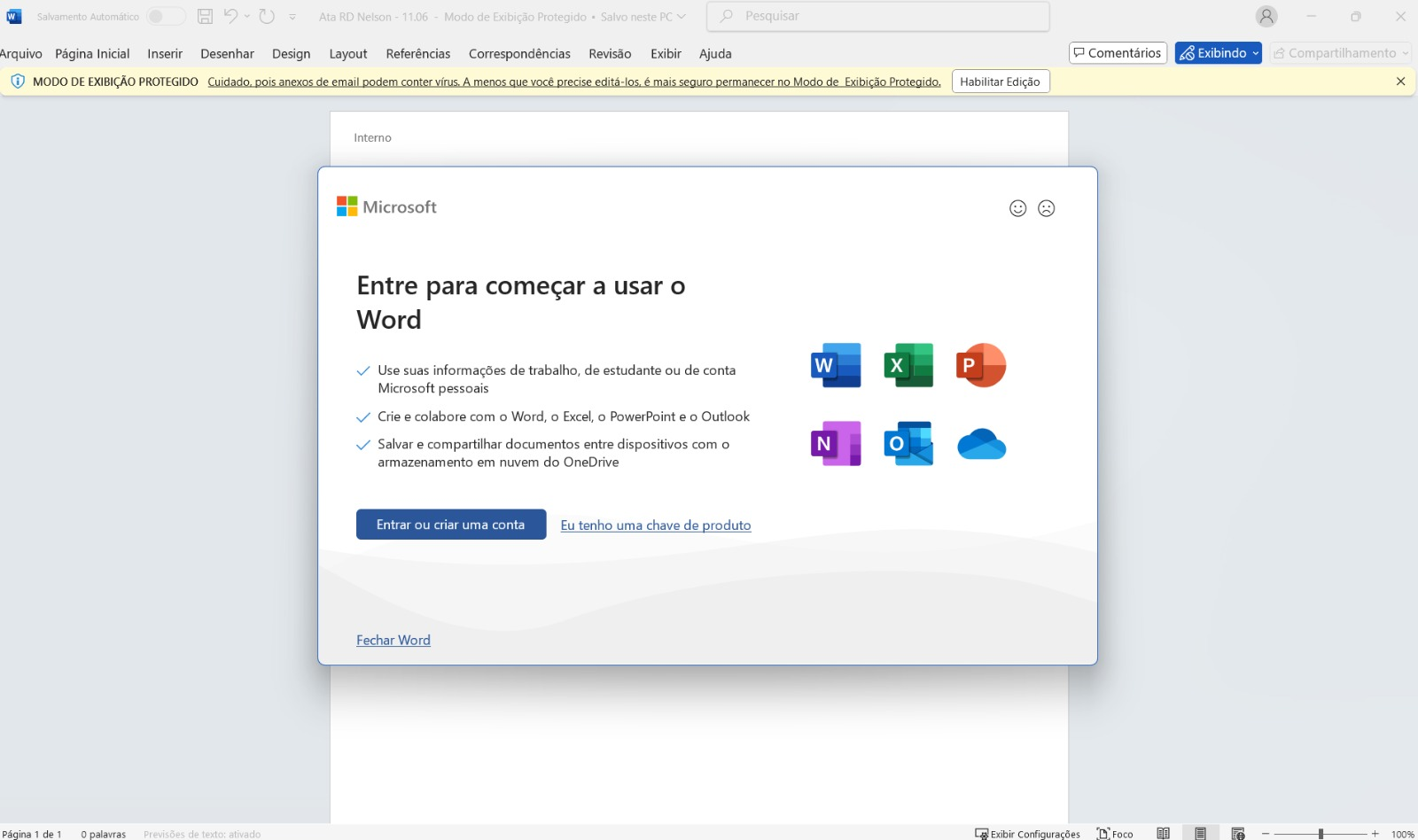Viewport: 1418px width, 840px height.
Task: Go to the Correspondências tab
Action: 519,54
